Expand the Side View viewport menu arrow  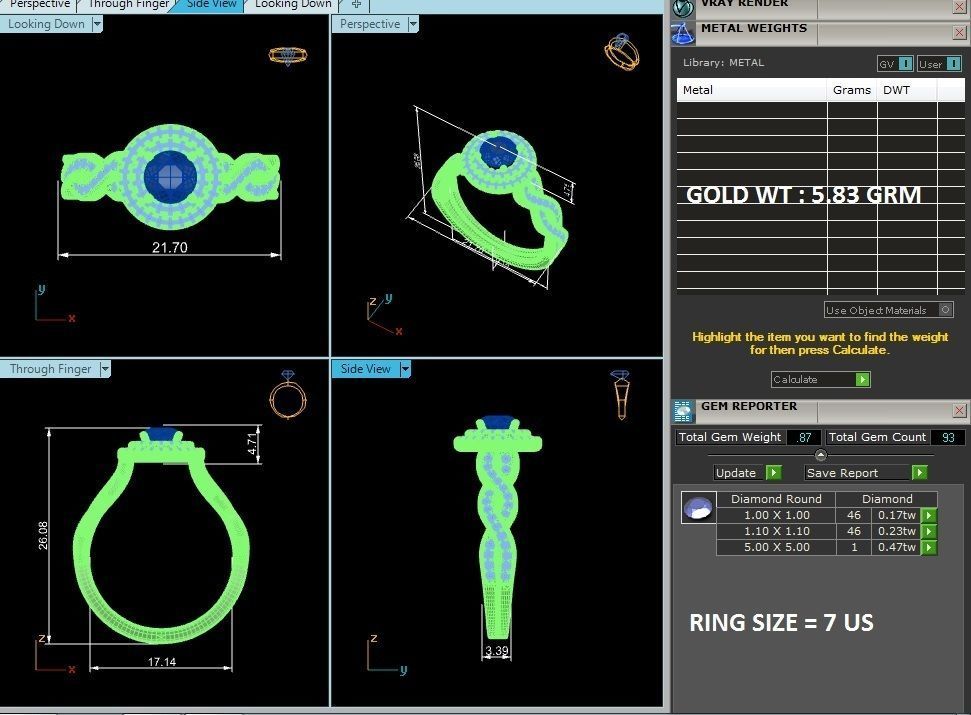[405, 369]
